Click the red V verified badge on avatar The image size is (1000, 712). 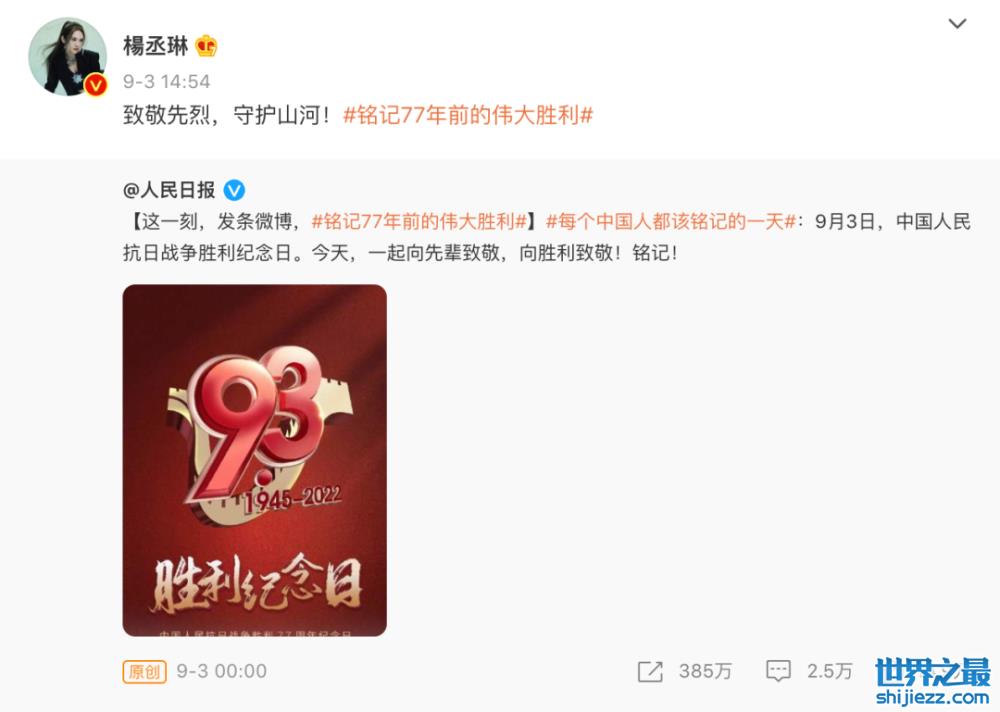tap(96, 85)
